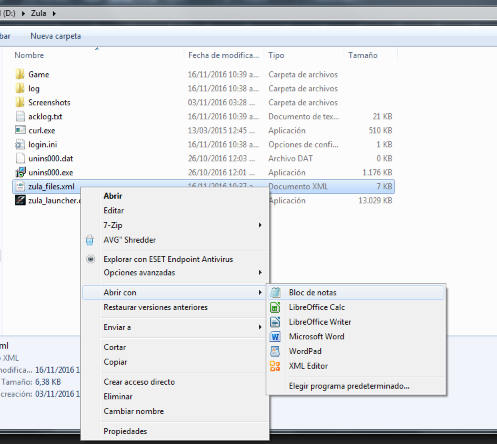Open Propiedades from the context menu
The width and height of the screenshot is (497, 444).
[x=175, y=431]
